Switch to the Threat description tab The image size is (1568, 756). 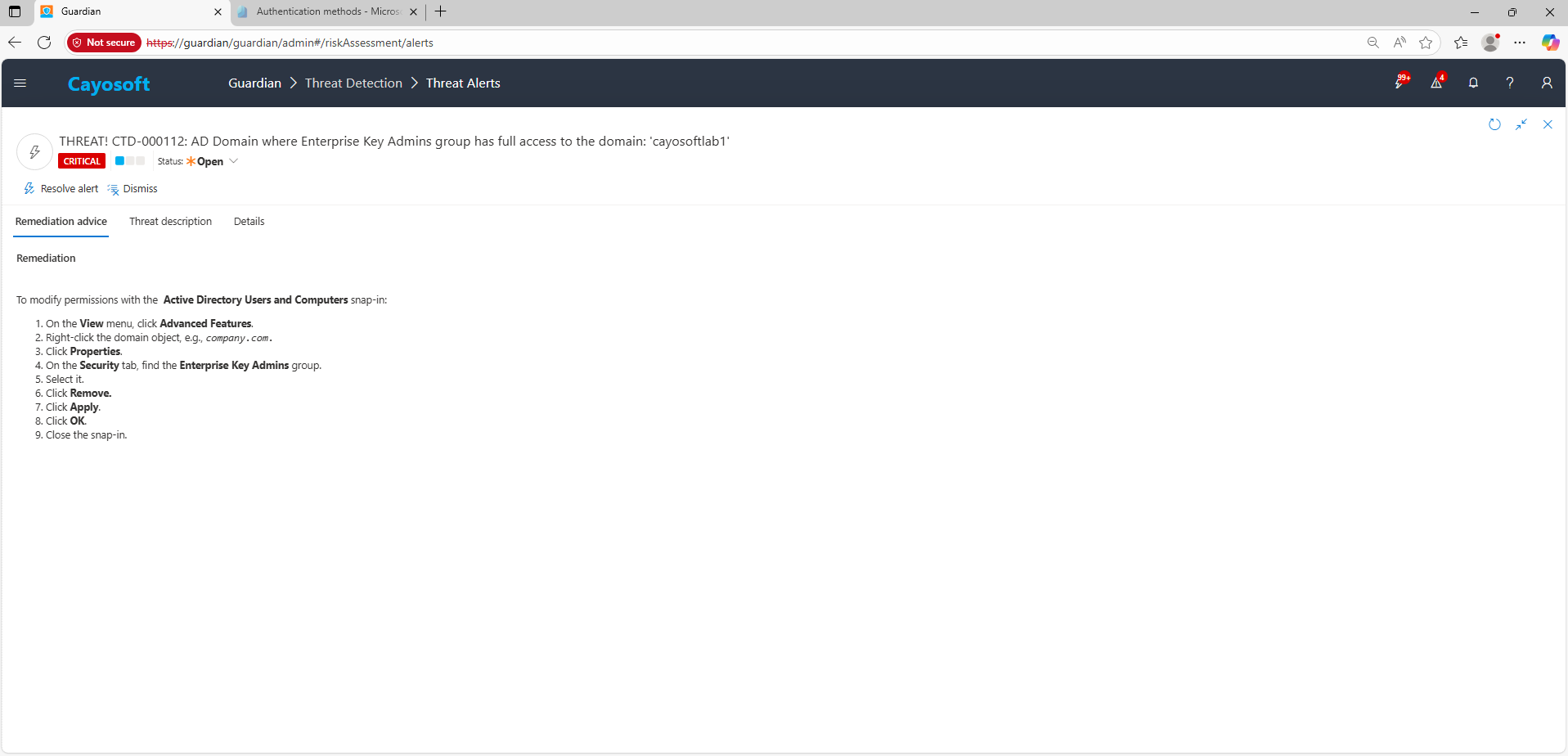click(x=170, y=222)
